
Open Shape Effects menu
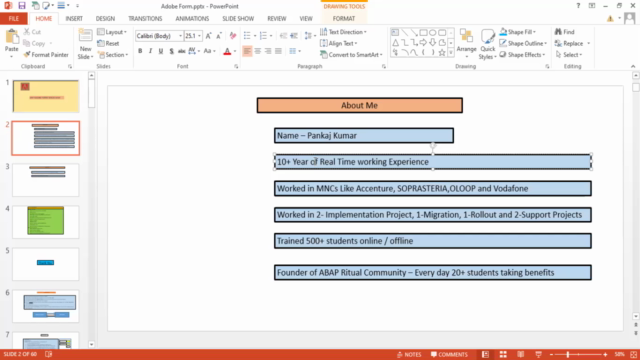pos(522,55)
